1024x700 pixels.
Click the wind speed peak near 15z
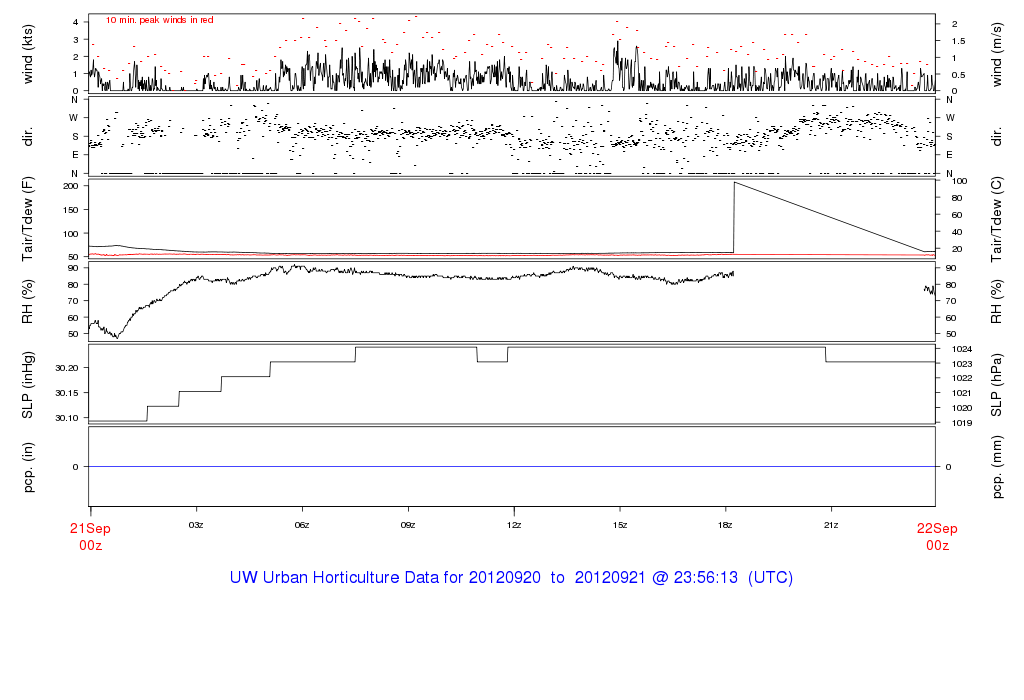(x=616, y=43)
